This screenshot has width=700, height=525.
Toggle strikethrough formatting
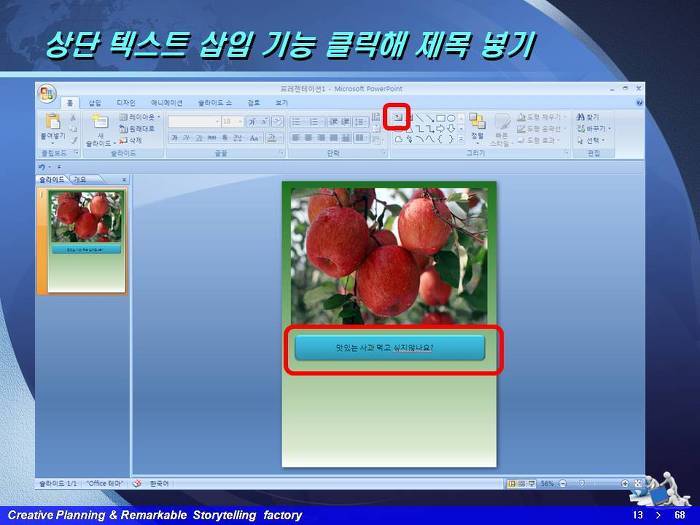212,138
